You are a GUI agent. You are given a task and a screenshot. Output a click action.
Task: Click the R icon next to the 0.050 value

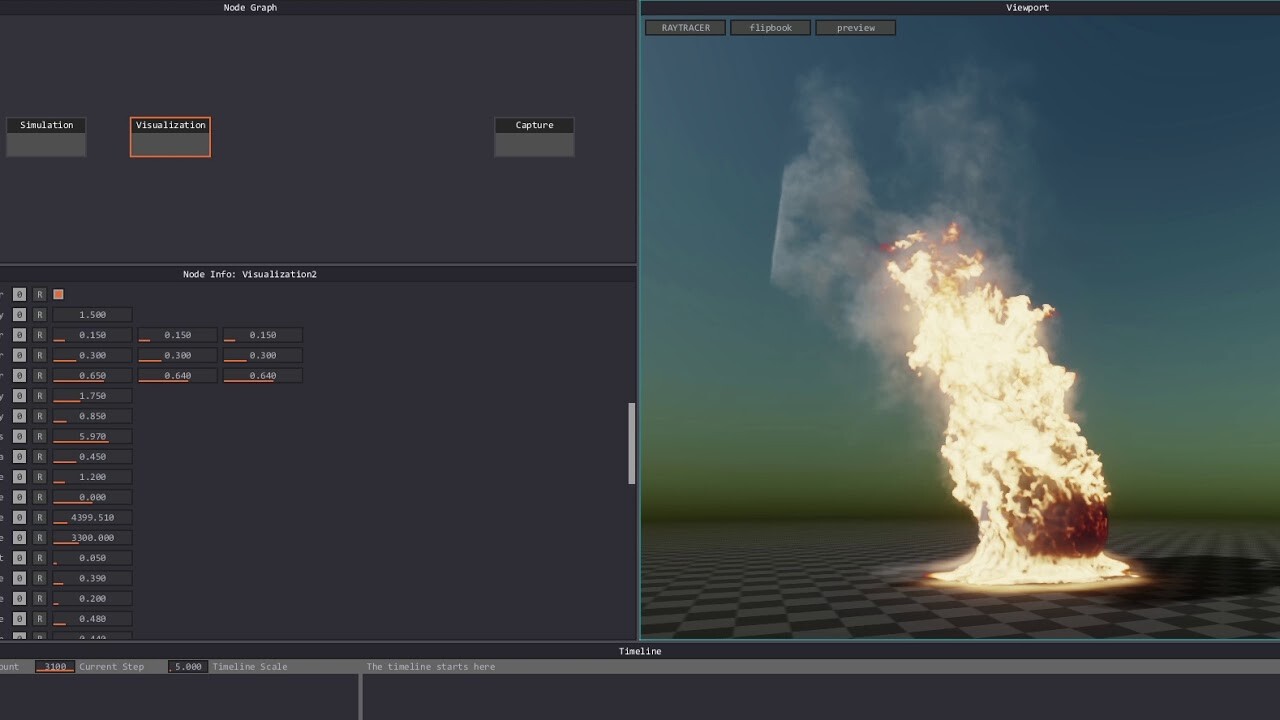click(x=39, y=557)
